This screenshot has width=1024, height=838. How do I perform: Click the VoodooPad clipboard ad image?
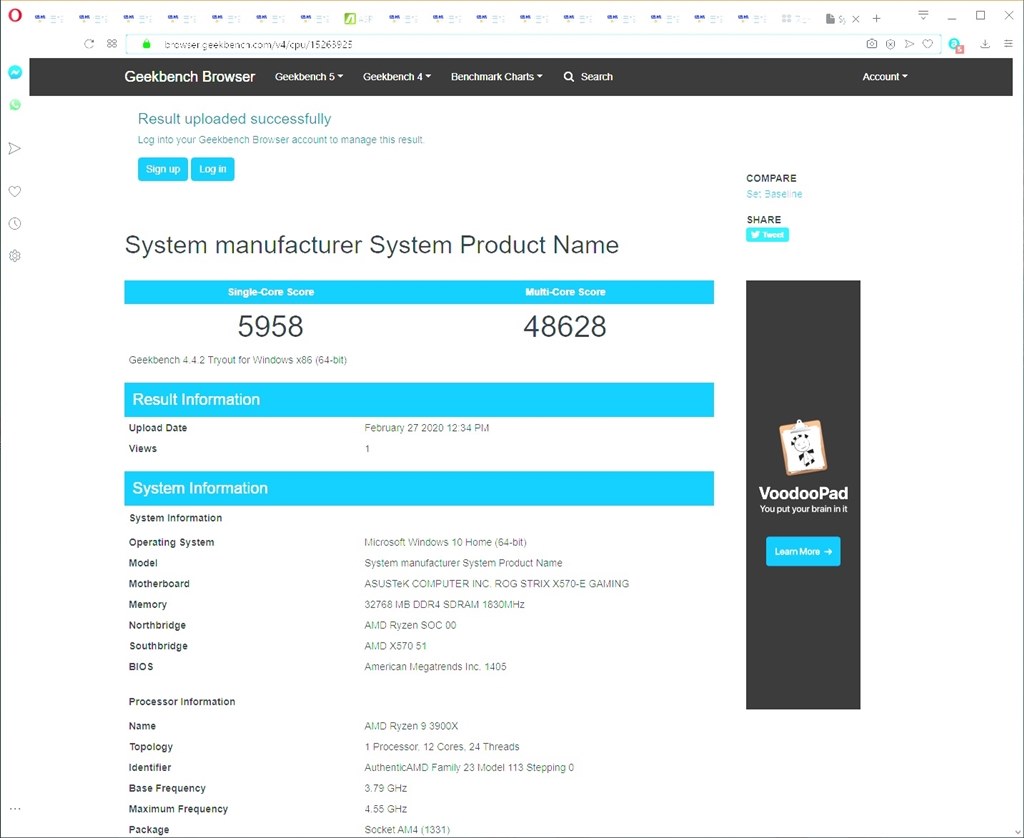point(803,448)
